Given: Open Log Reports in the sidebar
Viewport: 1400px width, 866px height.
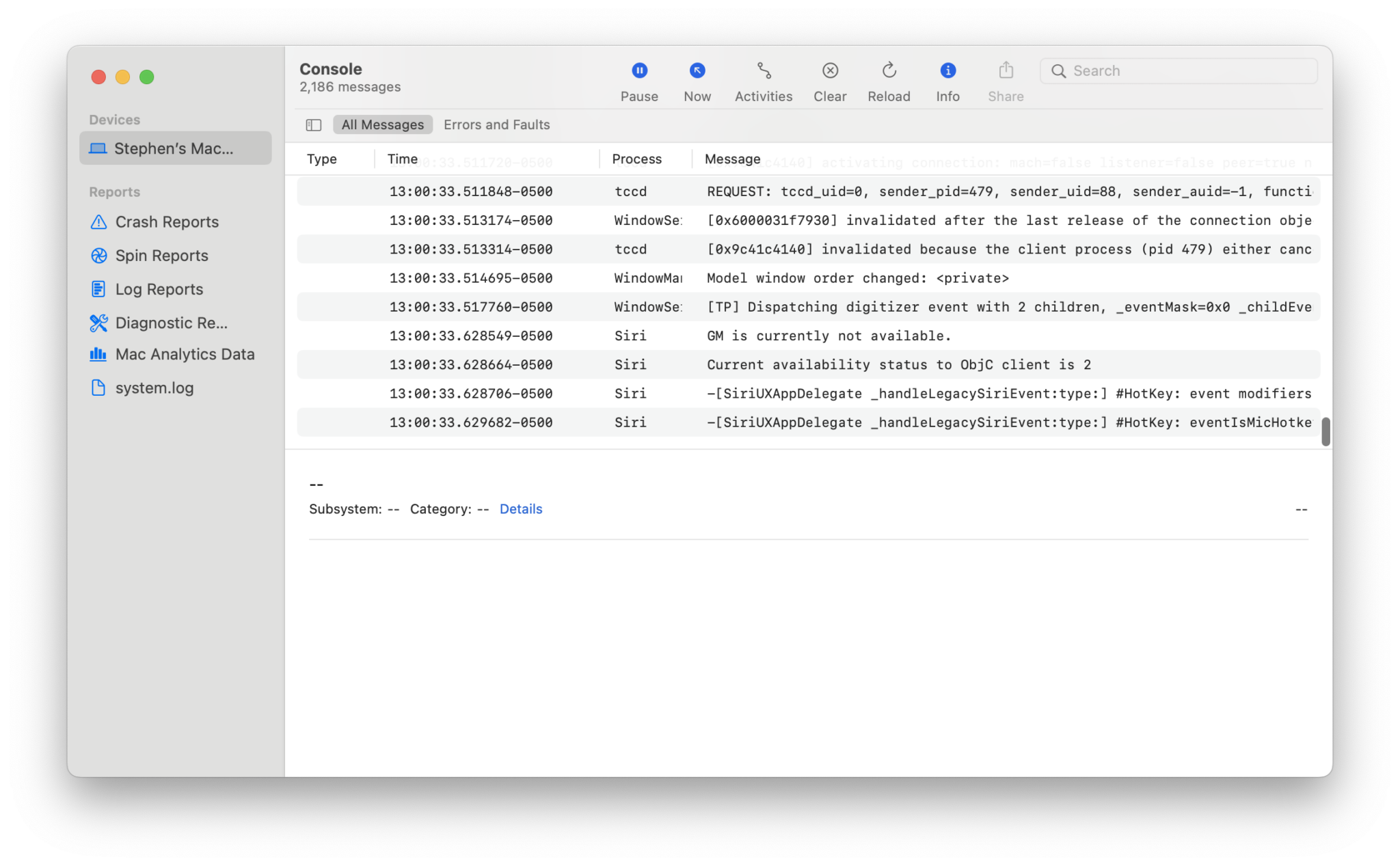Looking at the screenshot, I should (159, 288).
